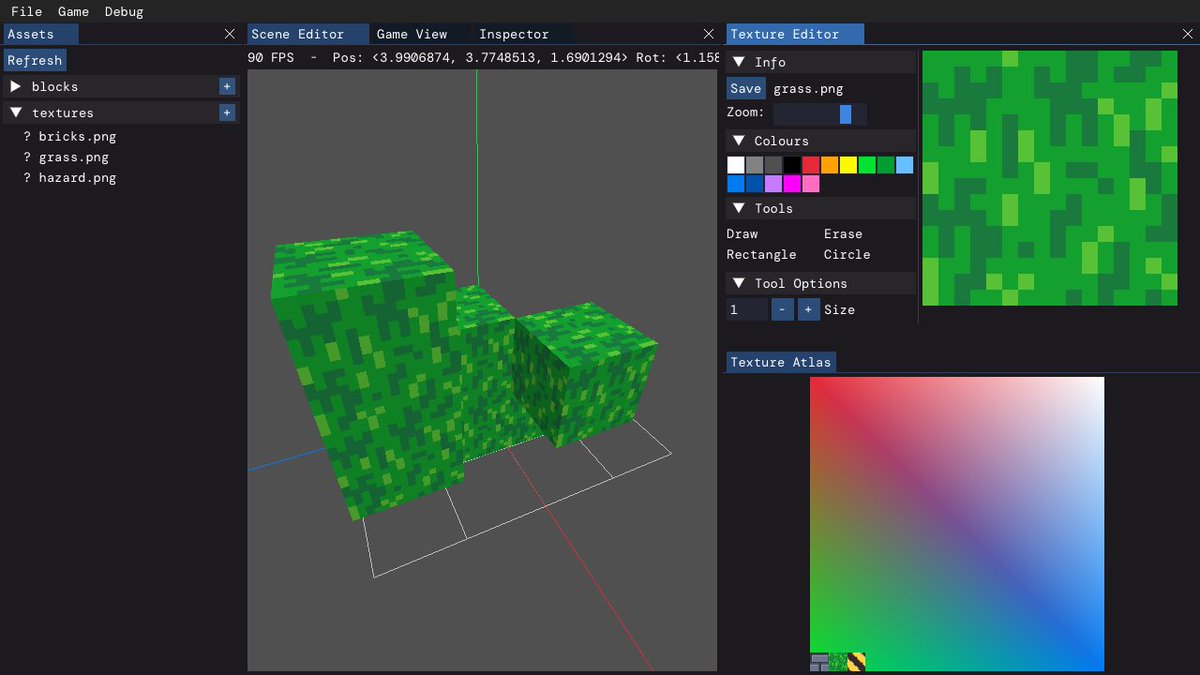The image size is (1200, 675).
Task: Expand the blocks folder
Action: [x=15, y=87]
